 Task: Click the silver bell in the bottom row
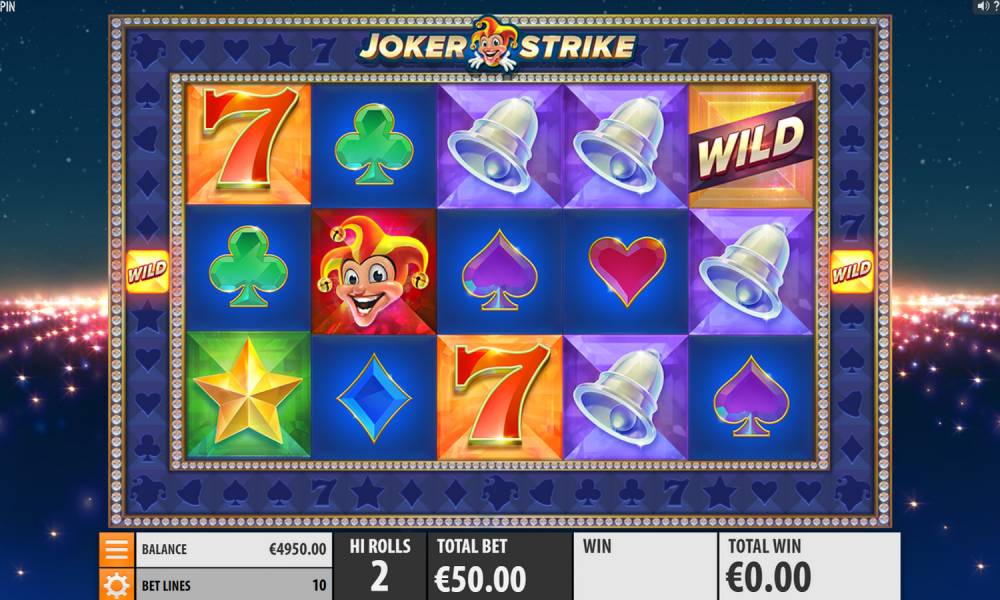tap(626, 397)
